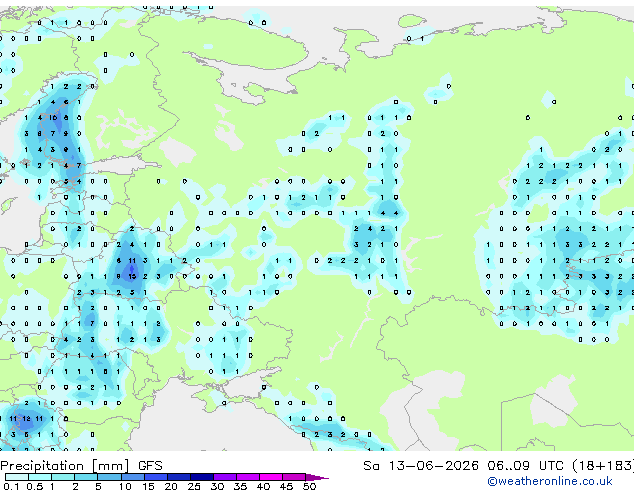Image resolution: width=634 pixels, height=490 pixels.
Task: Select the 1–2 mm legend swatch
Action: click(x=63, y=477)
